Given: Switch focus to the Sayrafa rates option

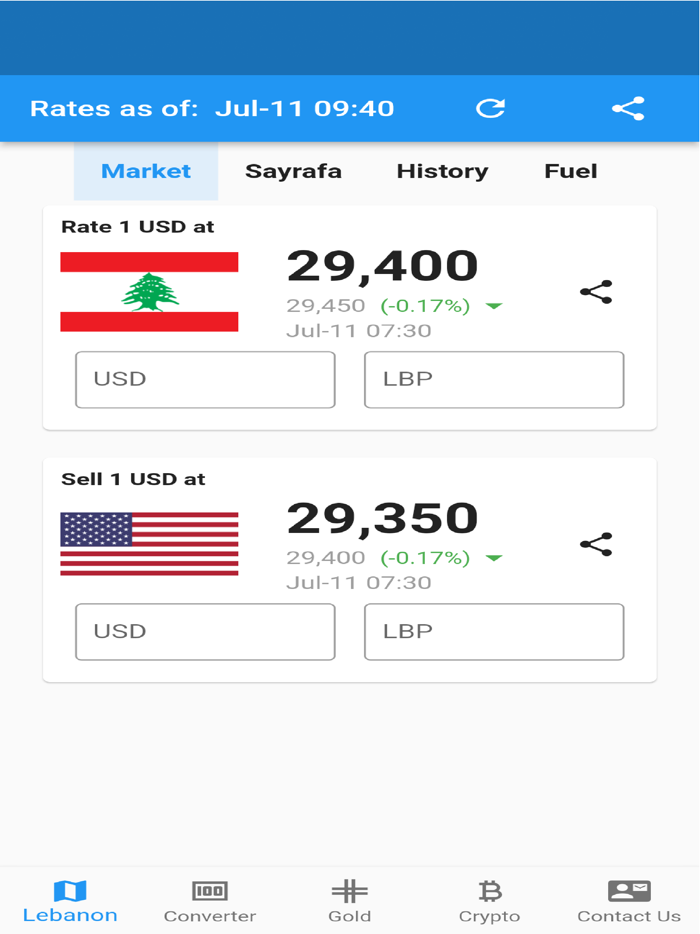Looking at the screenshot, I should point(293,170).
